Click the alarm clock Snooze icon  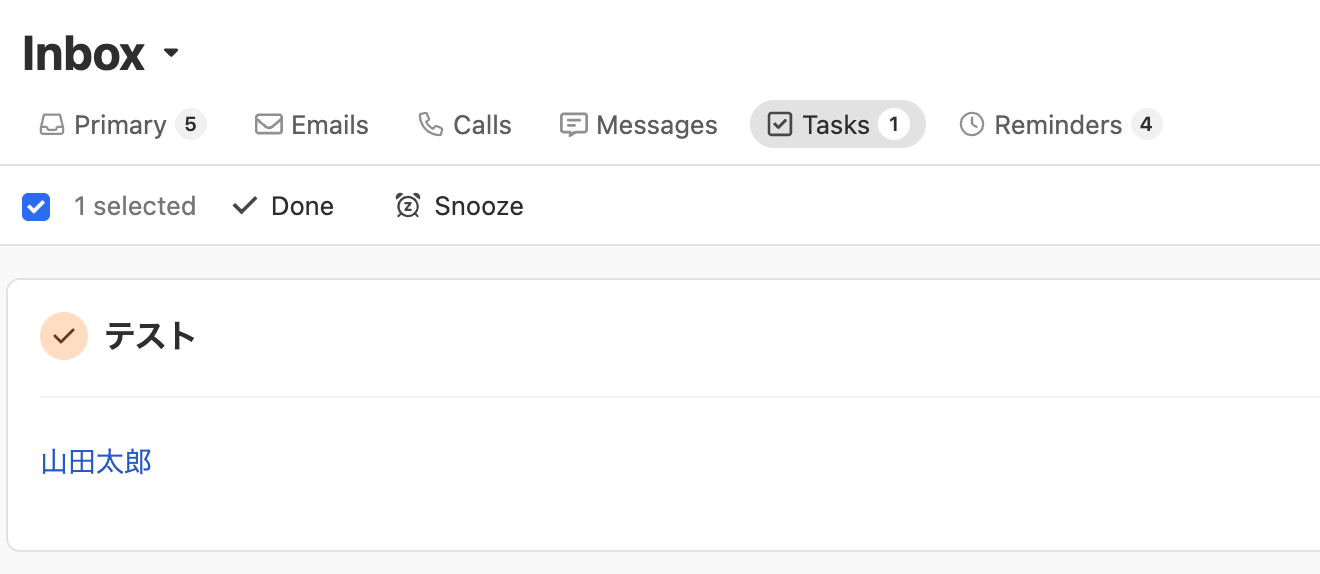click(408, 206)
